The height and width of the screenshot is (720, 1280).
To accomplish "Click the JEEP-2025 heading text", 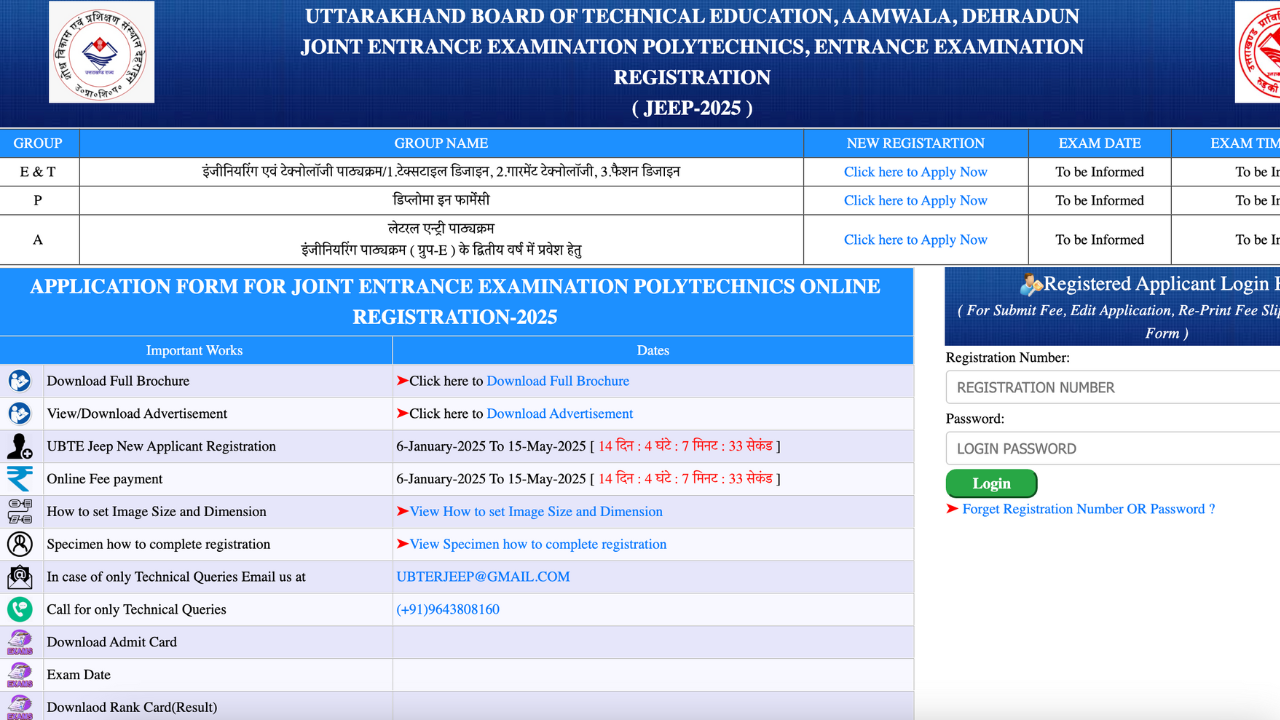I will pyautogui.click(x=692, y=108).
